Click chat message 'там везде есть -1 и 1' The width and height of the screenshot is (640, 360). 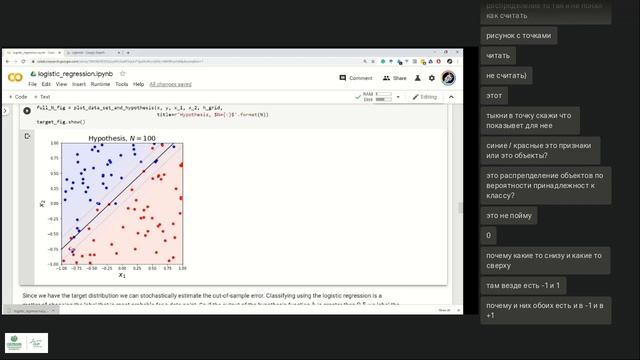pyautogui.click(x=523, y=285)
